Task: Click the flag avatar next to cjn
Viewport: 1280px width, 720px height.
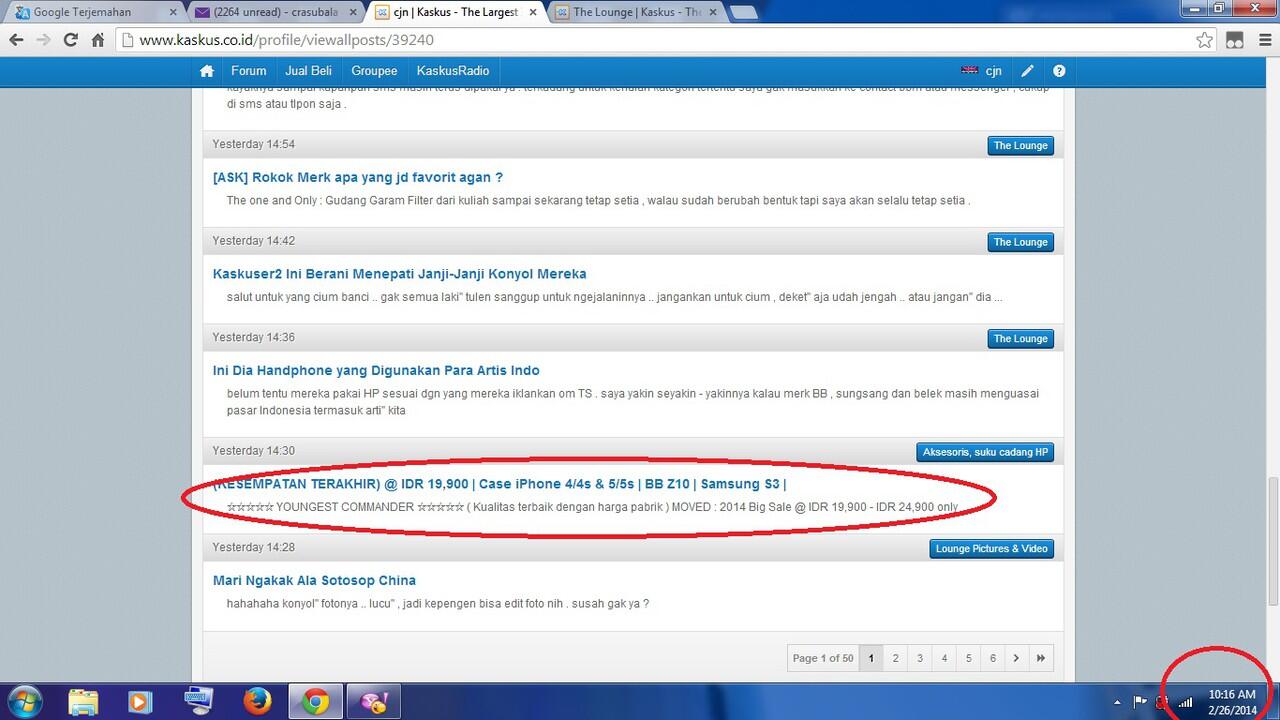Action: coord(969,71)
